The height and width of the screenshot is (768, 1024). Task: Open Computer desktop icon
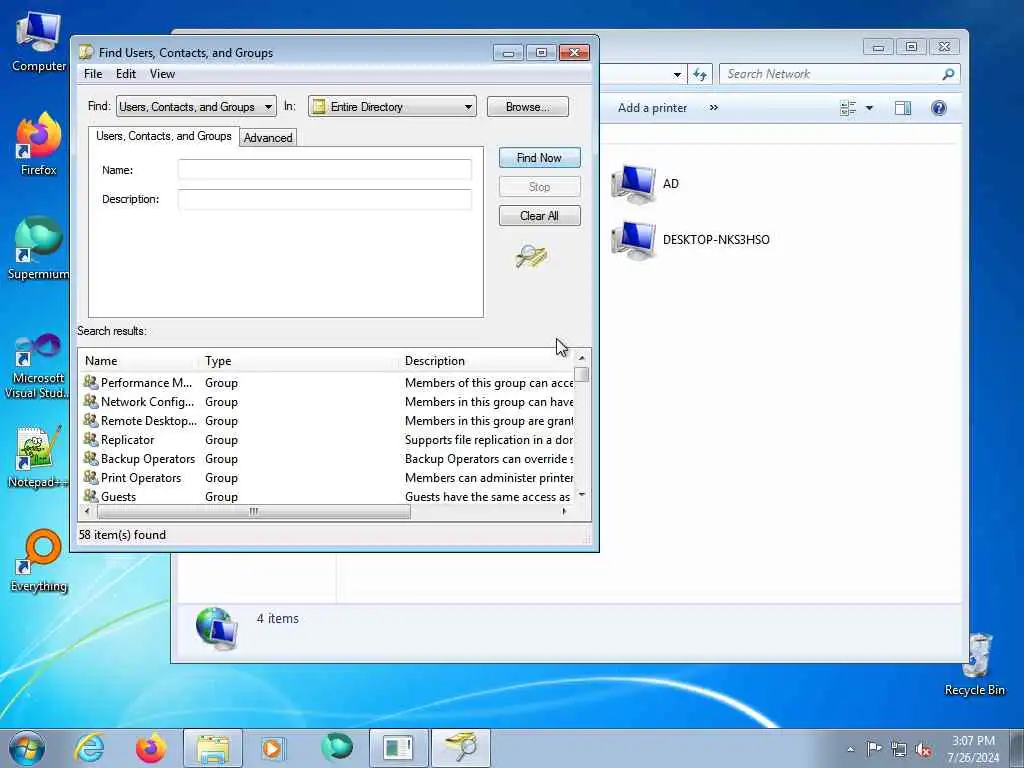click(x=39, y=42)
